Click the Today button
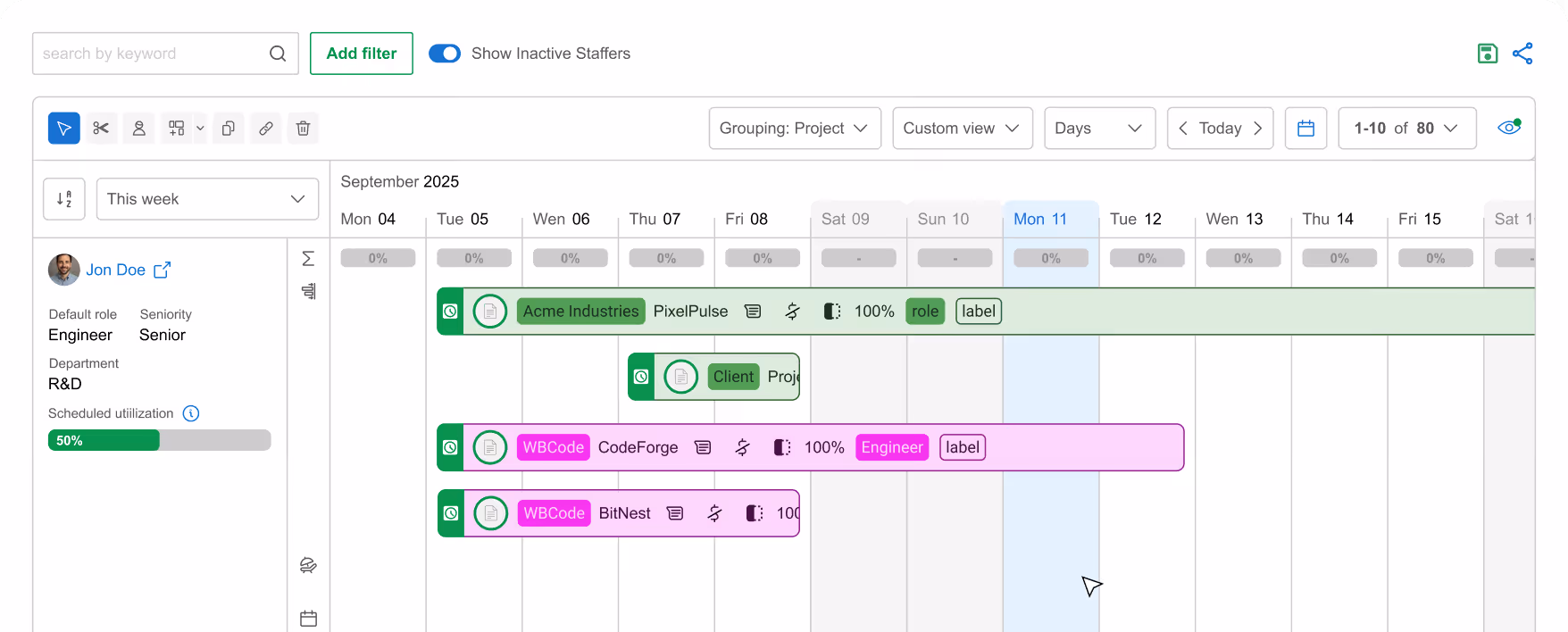Viewport: 1568px width, 632px height. 1220,129
